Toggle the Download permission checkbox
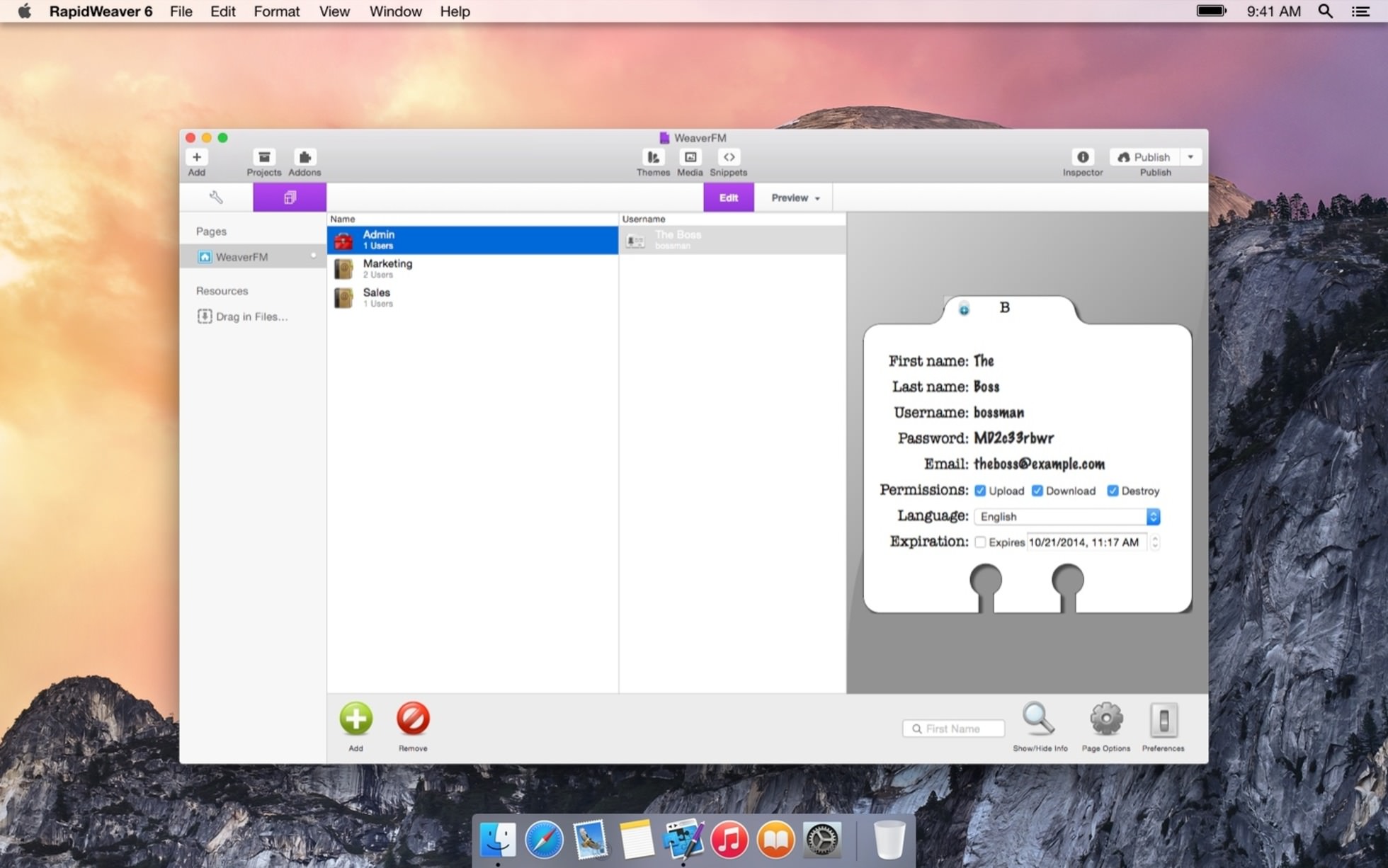1388x868 pixels. point(1037,491)
